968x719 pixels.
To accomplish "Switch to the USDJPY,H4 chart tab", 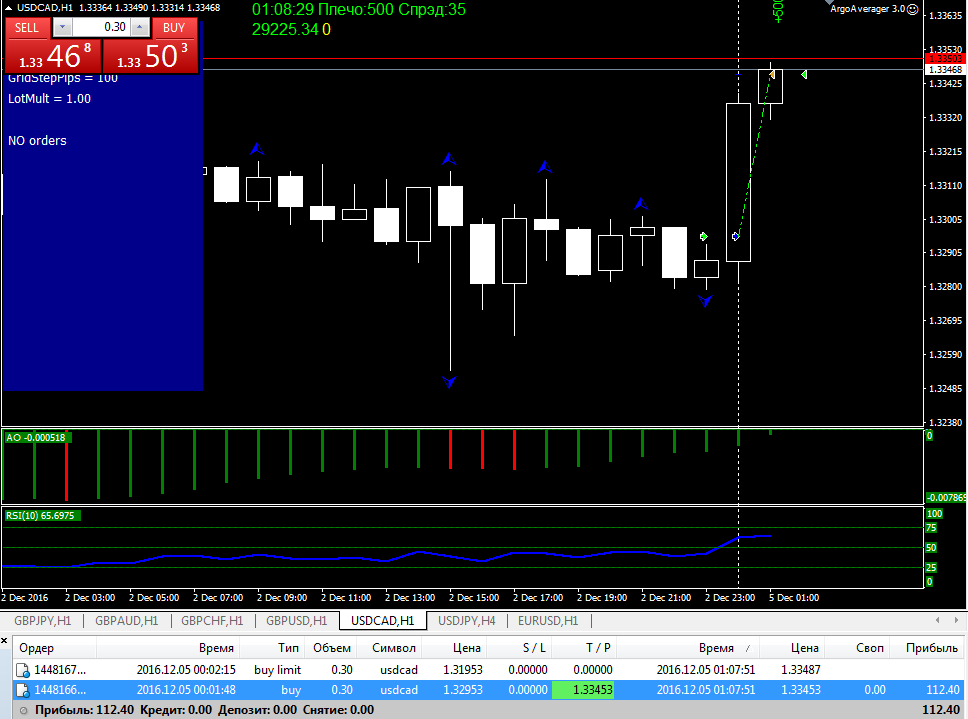I will pos(467,621).
